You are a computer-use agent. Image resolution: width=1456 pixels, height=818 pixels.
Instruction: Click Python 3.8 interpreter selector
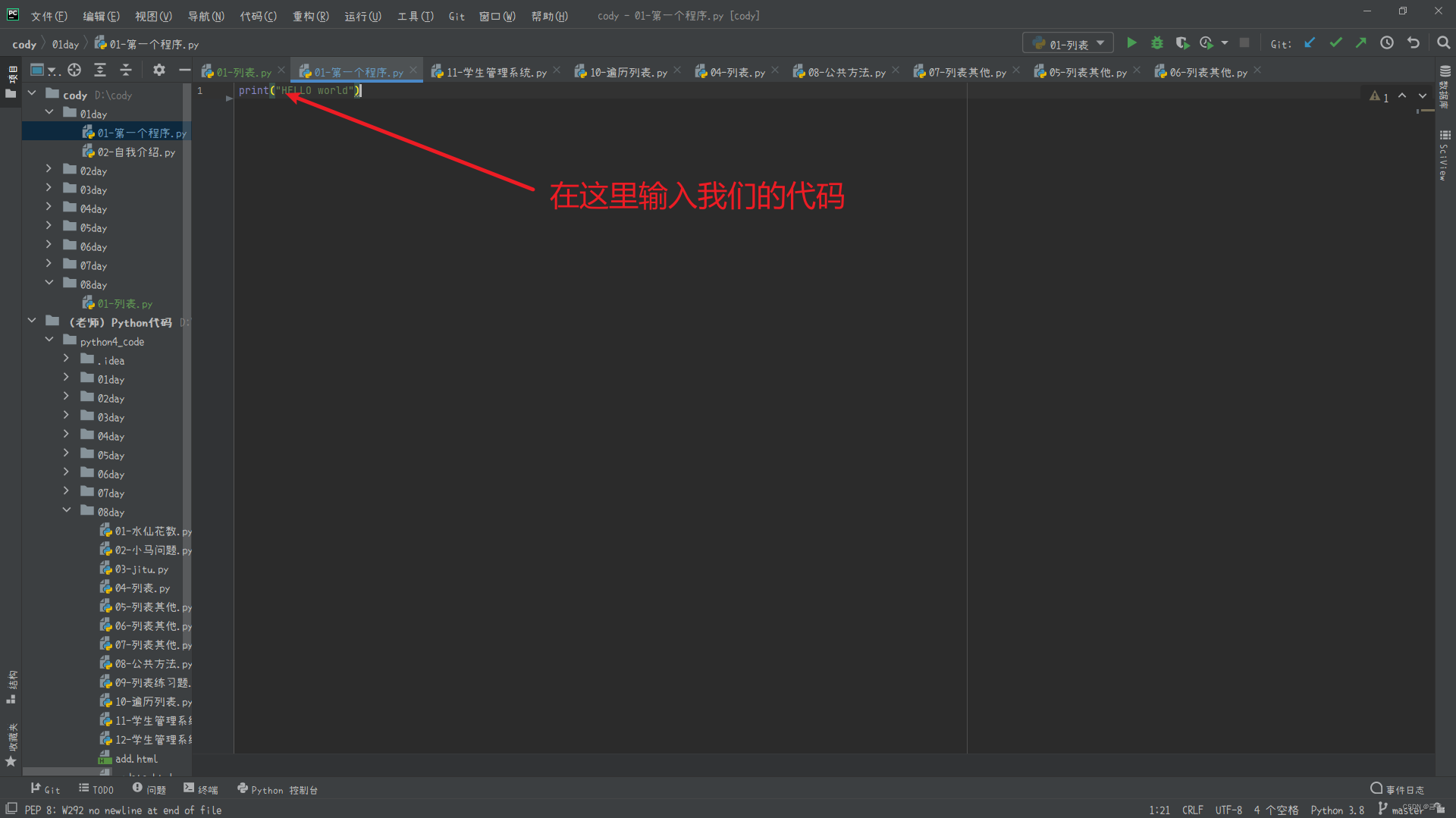point(1337,810)
